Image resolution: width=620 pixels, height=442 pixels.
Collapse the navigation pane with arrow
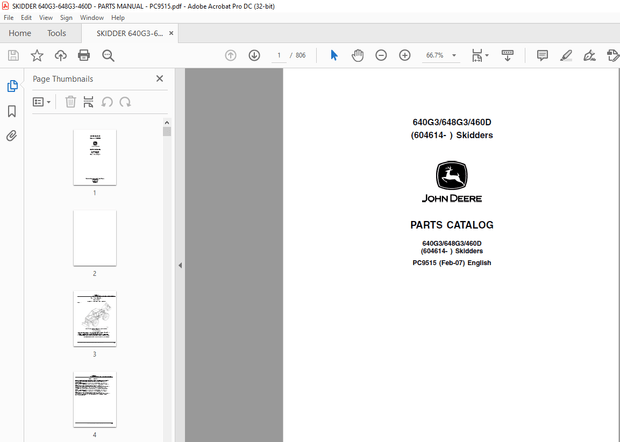[x=180, y=265]
